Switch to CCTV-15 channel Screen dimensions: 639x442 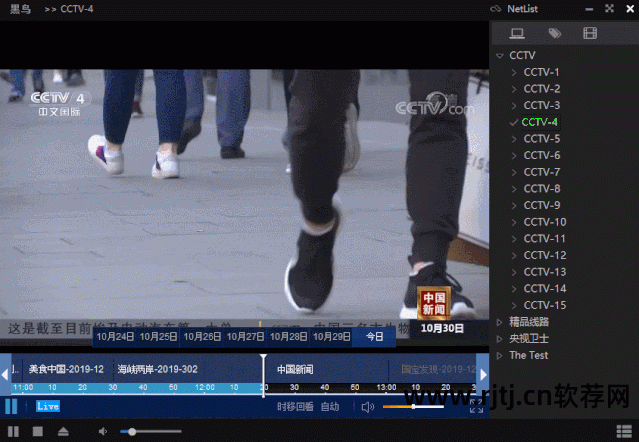coord(545,306)
